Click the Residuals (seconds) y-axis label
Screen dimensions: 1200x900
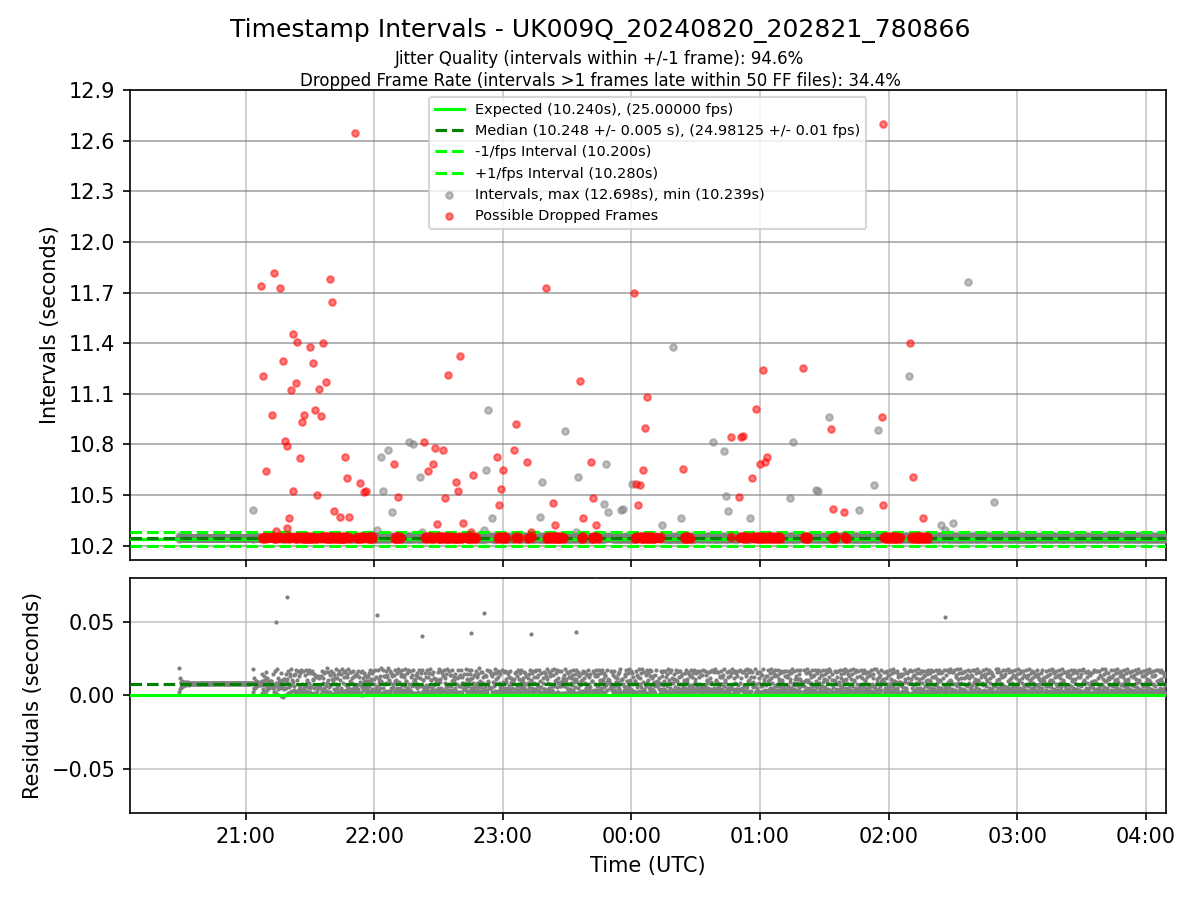31,696
